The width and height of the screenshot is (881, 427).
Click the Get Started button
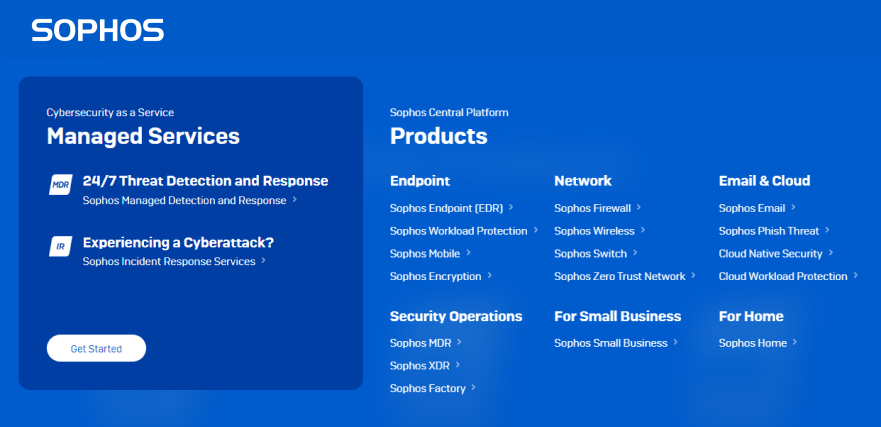pyautogui.click(x=96, y=348)
